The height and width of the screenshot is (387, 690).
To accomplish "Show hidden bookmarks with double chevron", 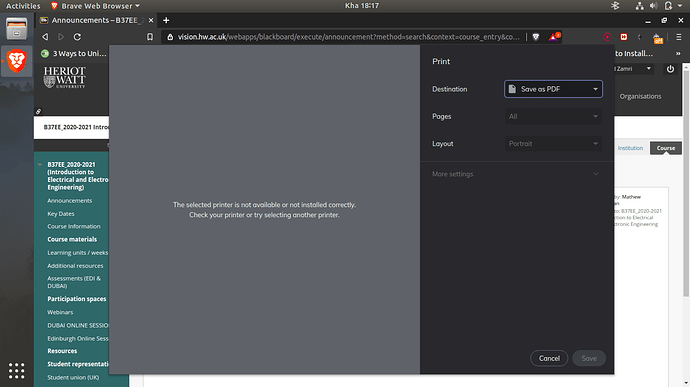I will pyautogui.click(x=678, y=54).
